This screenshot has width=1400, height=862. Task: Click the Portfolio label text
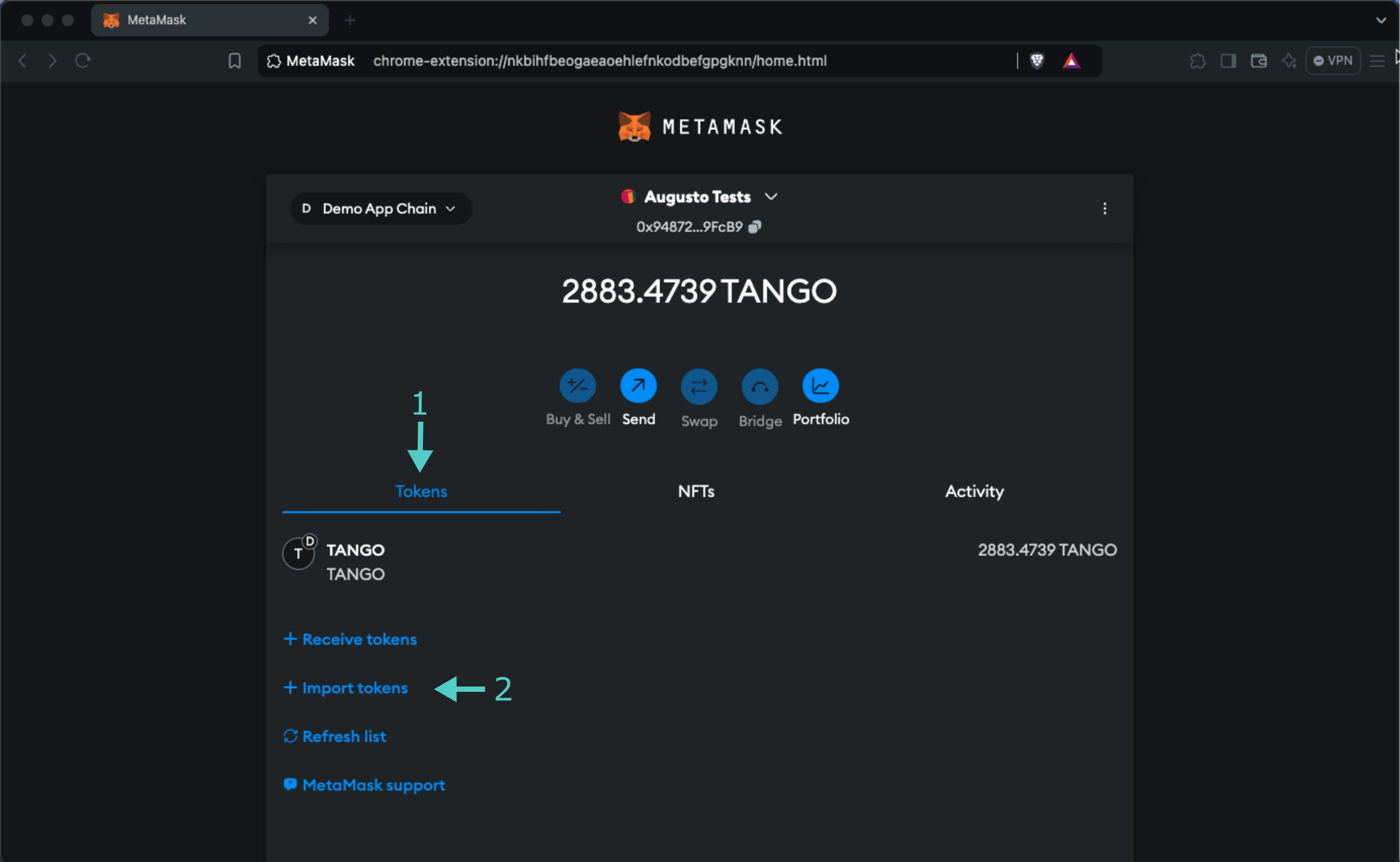[x=820, y=419]
